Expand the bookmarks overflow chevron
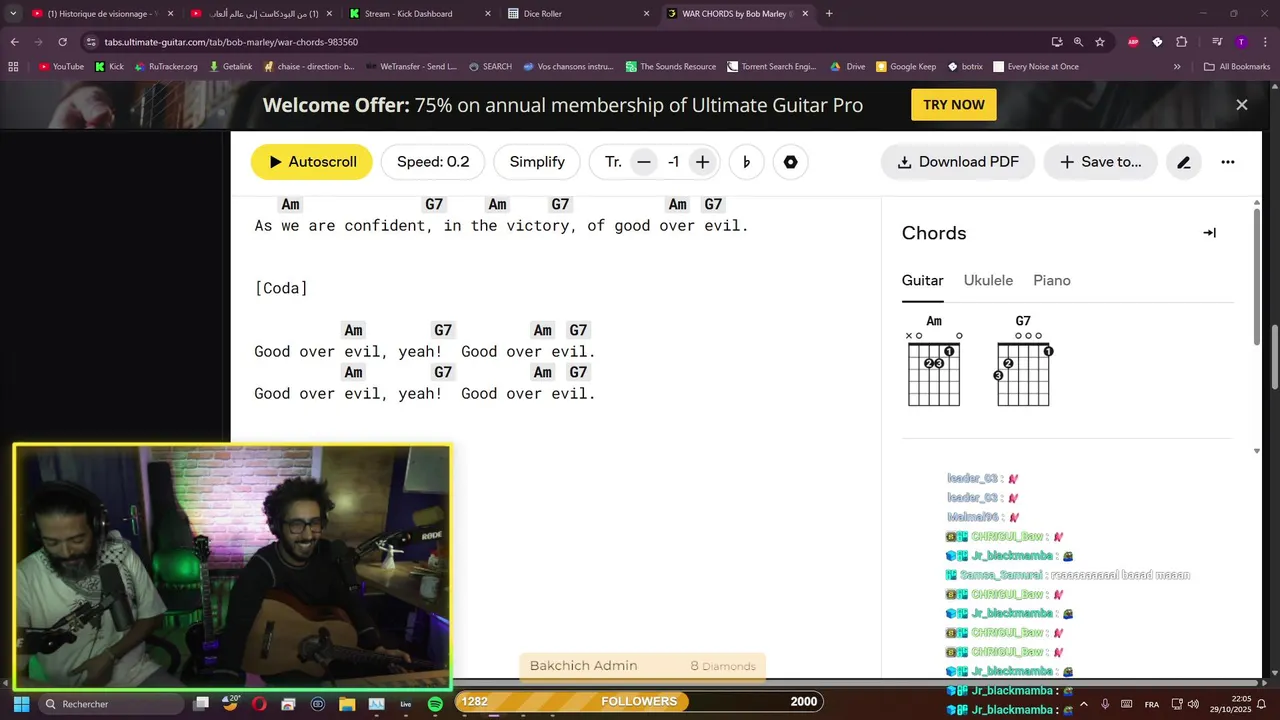This screenshot has height=720, width=1280. [x=1177, y=67]
